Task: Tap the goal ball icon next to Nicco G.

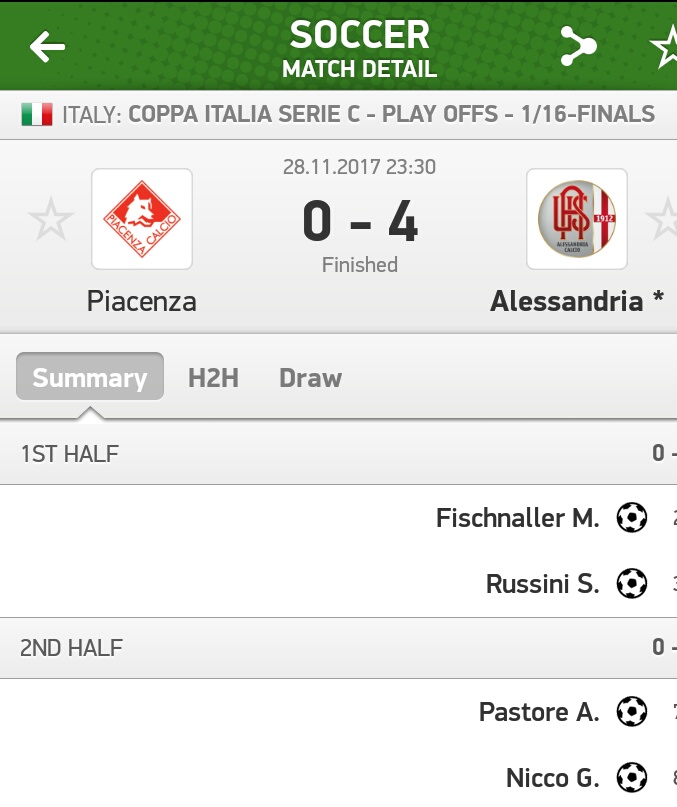Action: tap(631, 777)
